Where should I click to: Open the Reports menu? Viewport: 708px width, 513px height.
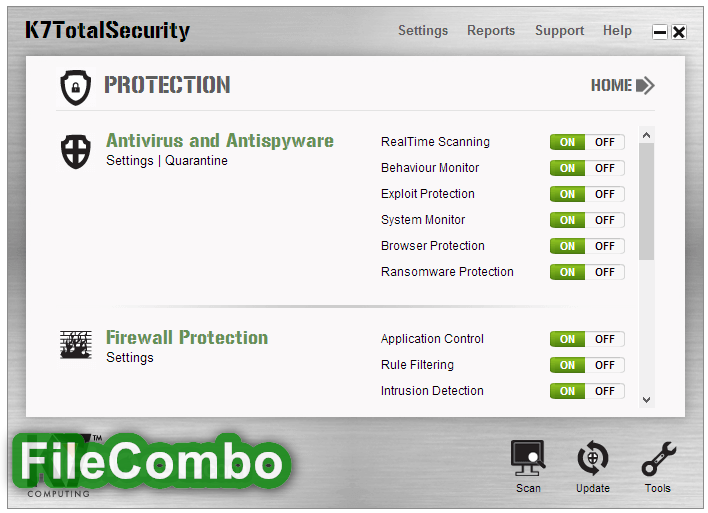coord(491,30)
